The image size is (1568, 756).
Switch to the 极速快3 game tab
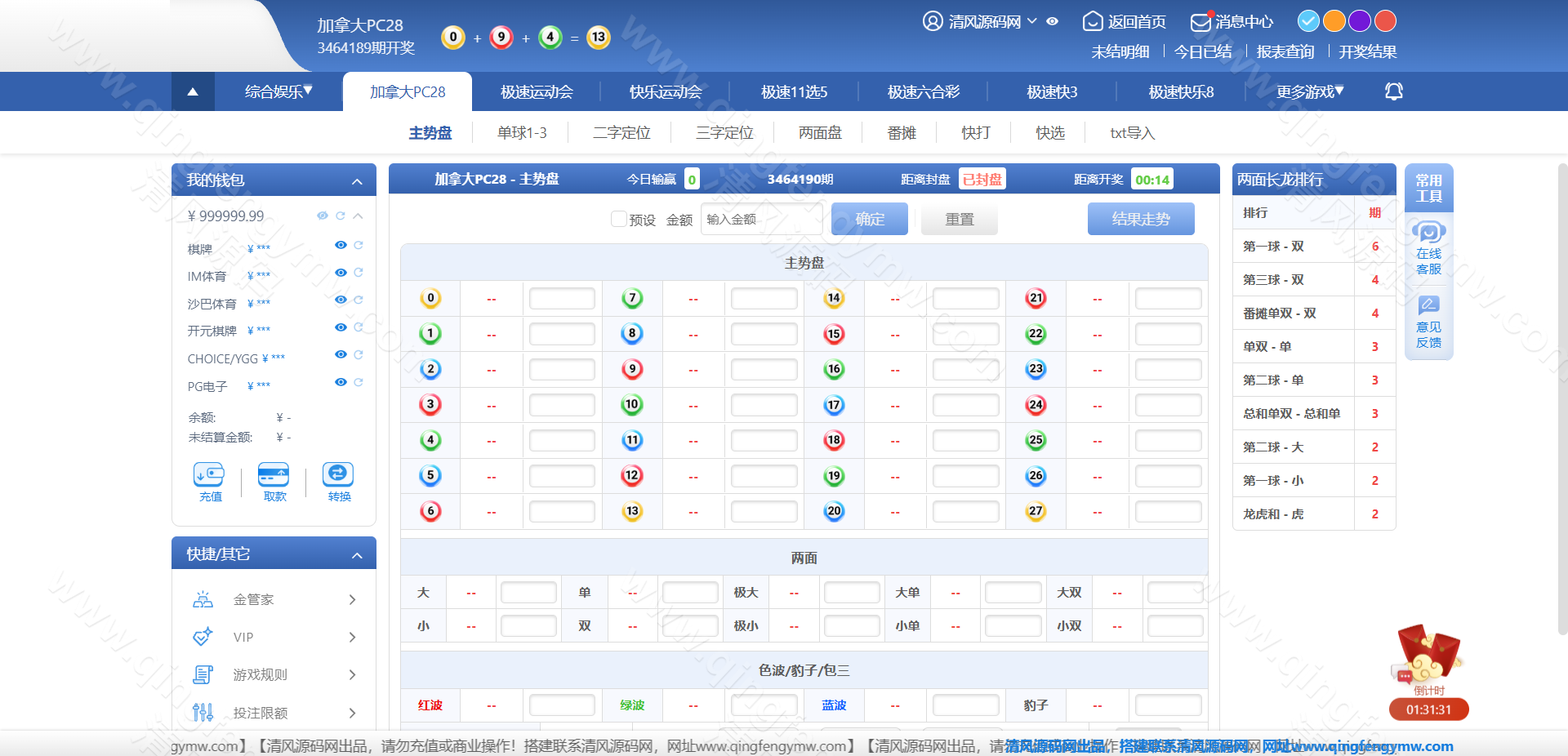1052,91
